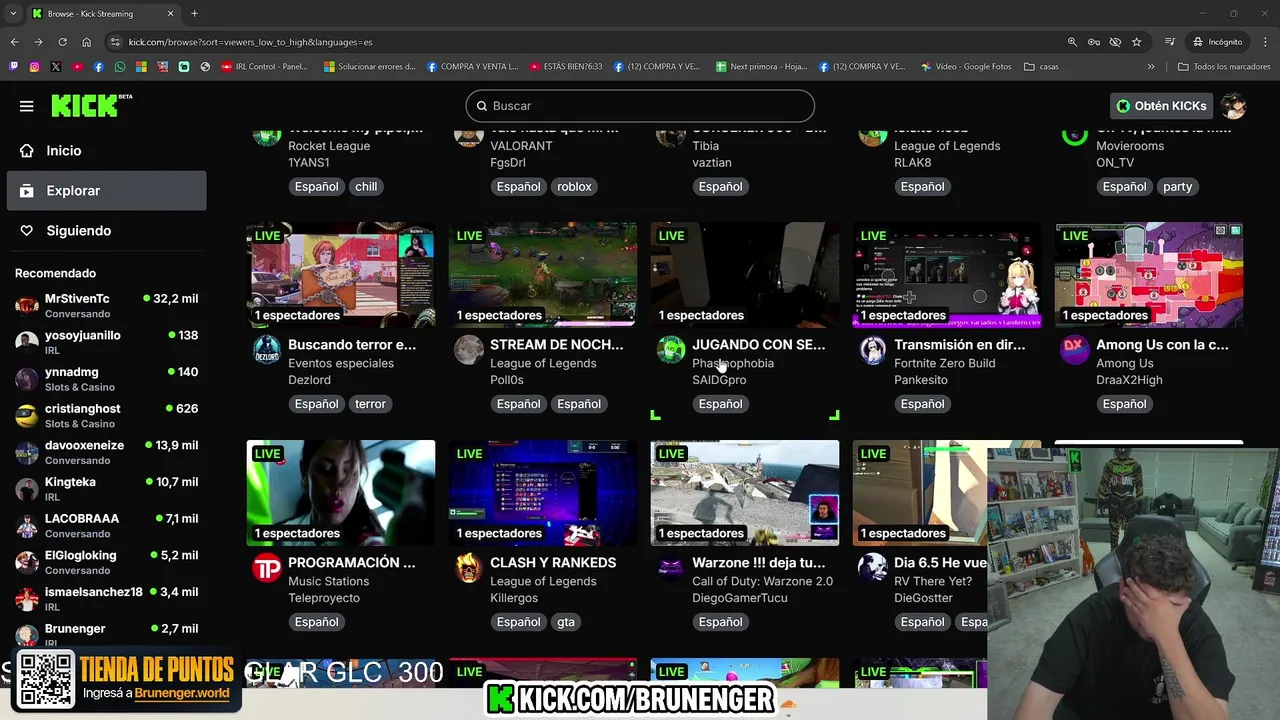Viewport: 1280px width, 720px height.
Task: Click Killergos channel avatar icon
Action: (x=469, y=568)
